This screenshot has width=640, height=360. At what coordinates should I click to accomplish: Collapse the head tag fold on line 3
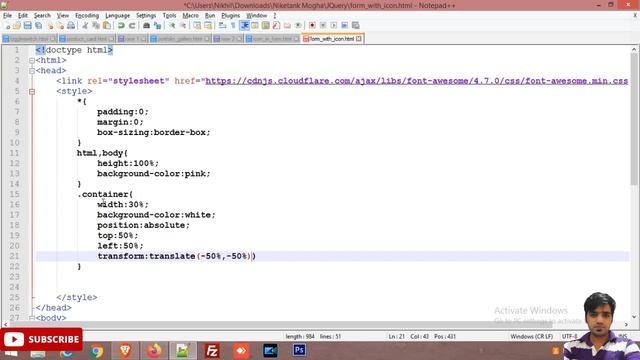tap(32, 71)
